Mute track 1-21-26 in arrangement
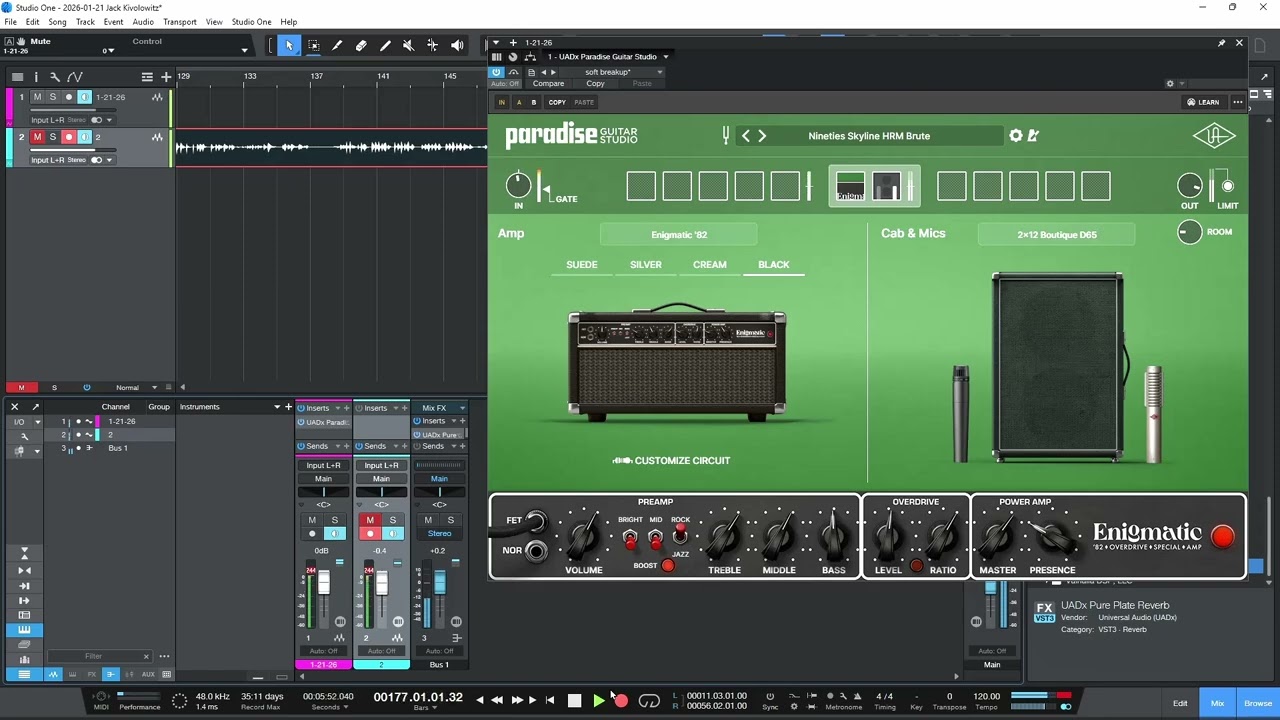1280x720 pixels. click(x=37, y=97)
